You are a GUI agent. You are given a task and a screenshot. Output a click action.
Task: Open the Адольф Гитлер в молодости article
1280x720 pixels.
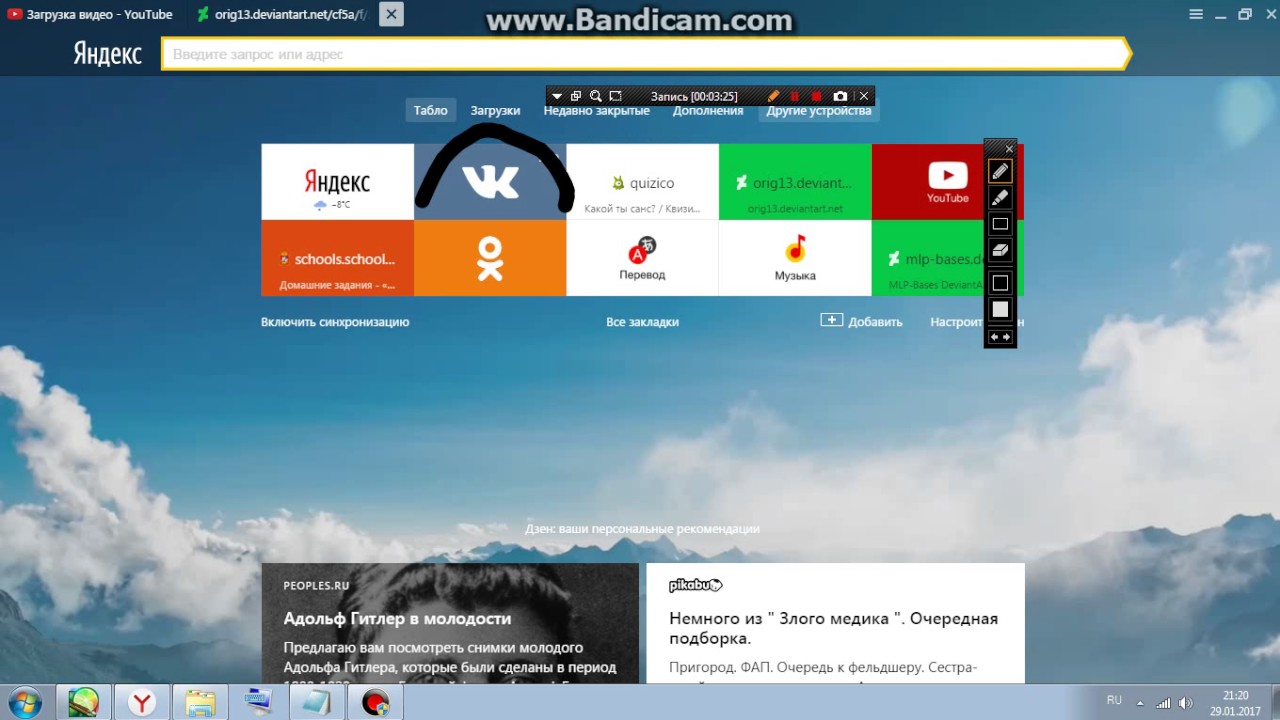[450, 623]
